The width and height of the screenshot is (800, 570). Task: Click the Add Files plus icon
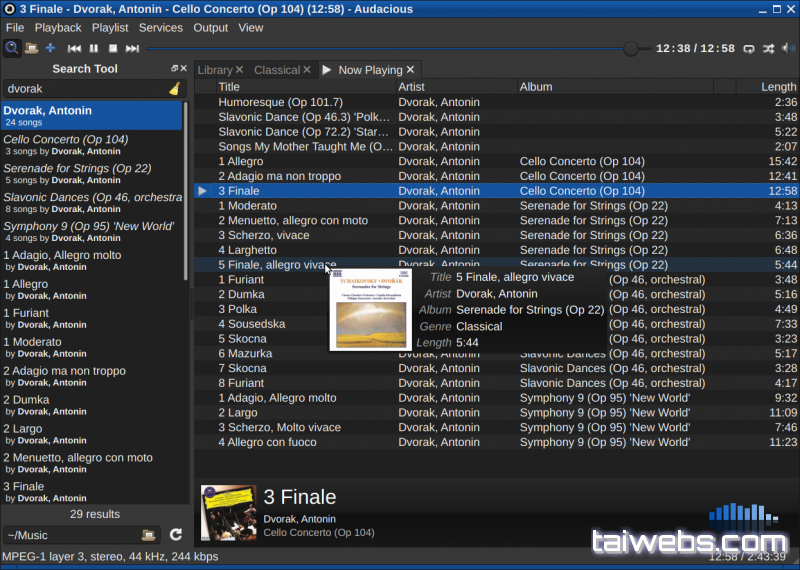50,48
